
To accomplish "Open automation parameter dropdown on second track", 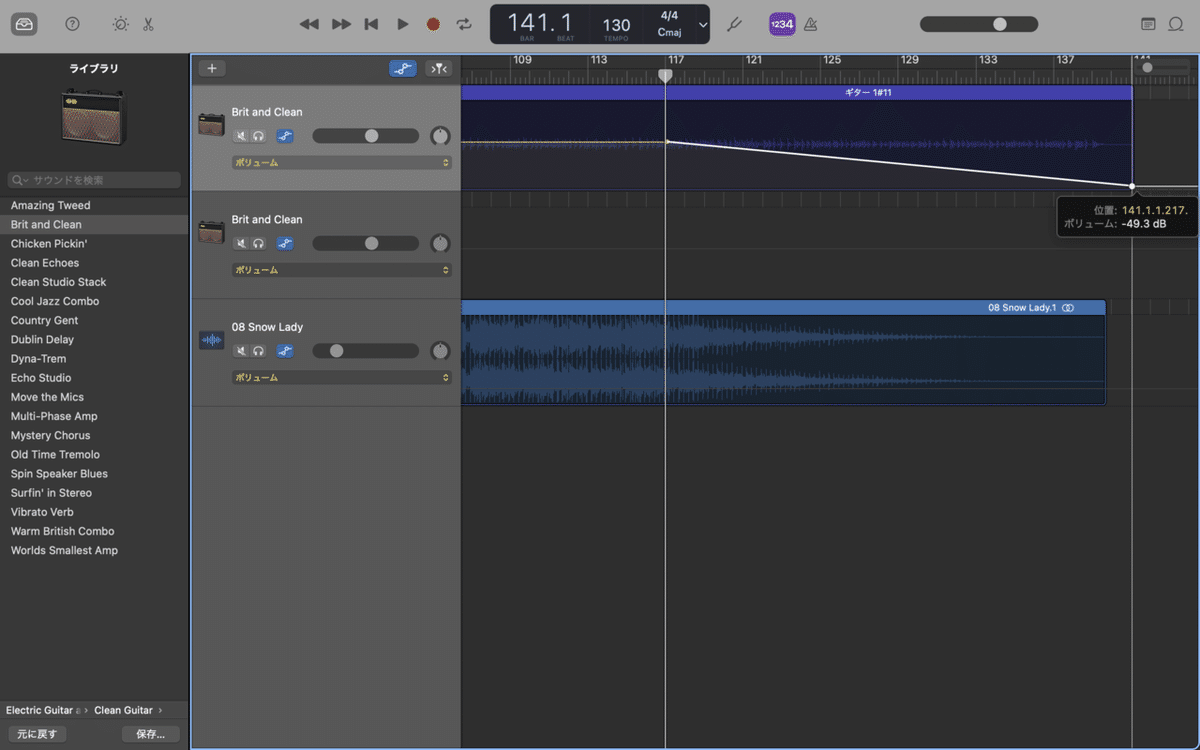I will (342, 270).
